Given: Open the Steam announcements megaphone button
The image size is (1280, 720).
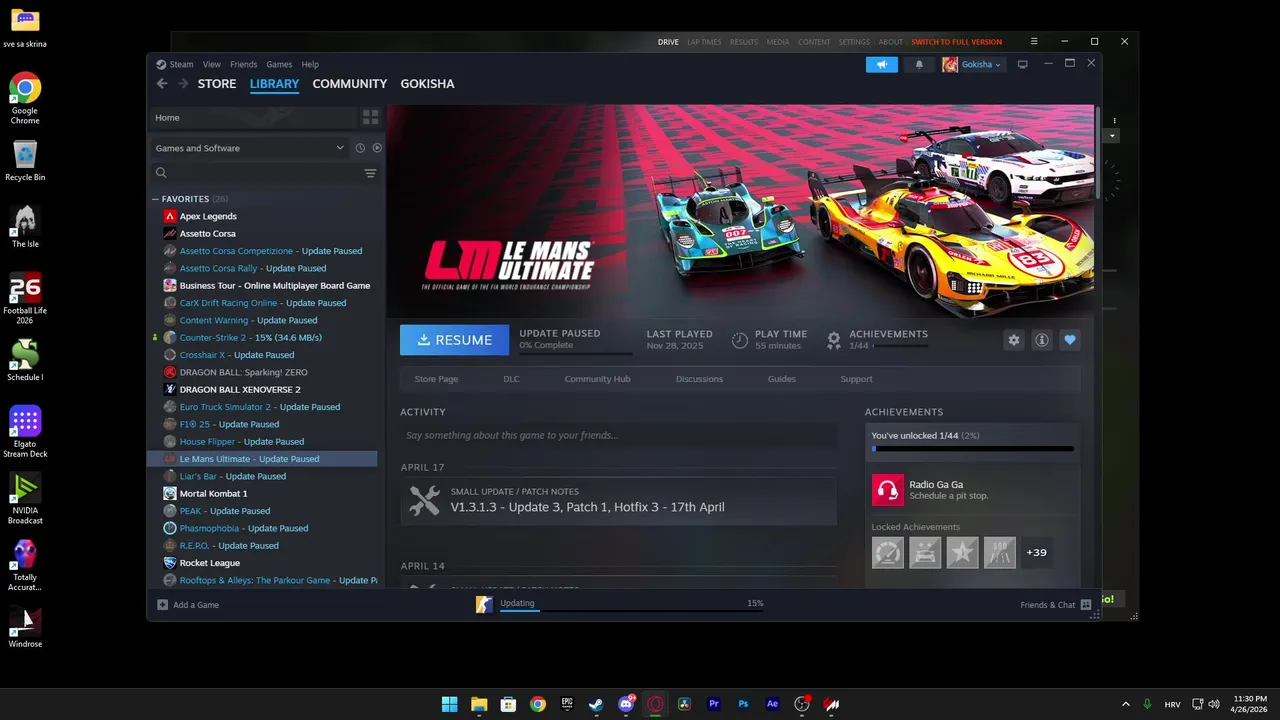Looking at the screenshot, I should click(x=882, y=64).
